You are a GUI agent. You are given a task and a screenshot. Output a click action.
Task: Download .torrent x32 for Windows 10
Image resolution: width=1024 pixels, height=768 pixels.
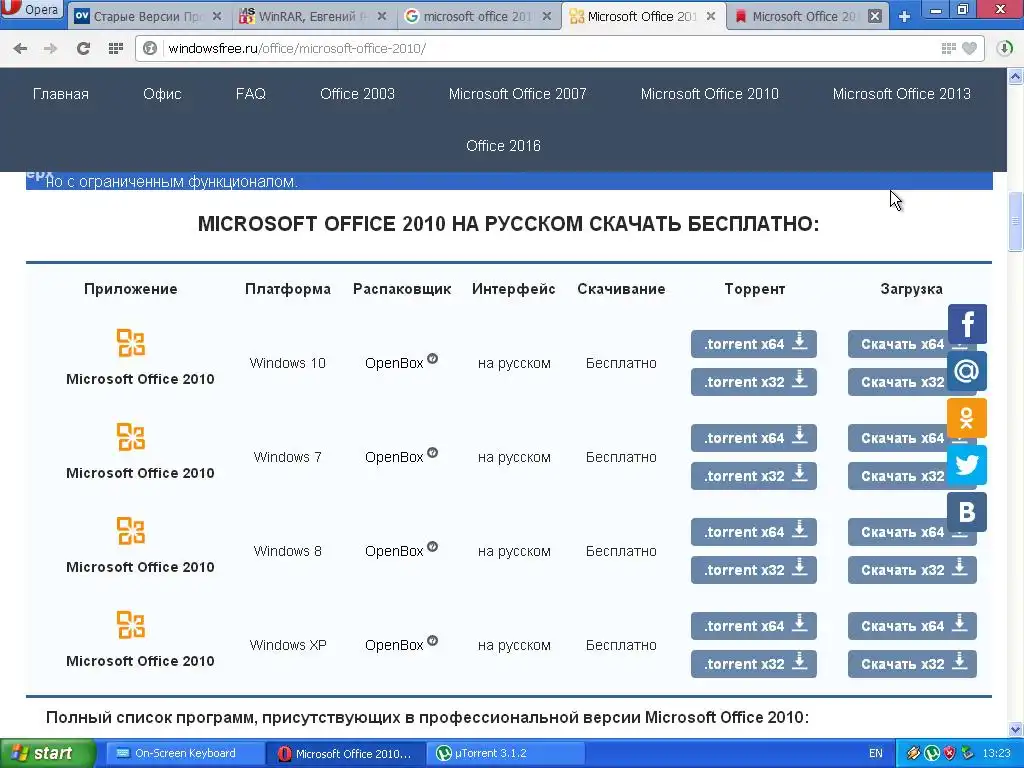point(754,382)
